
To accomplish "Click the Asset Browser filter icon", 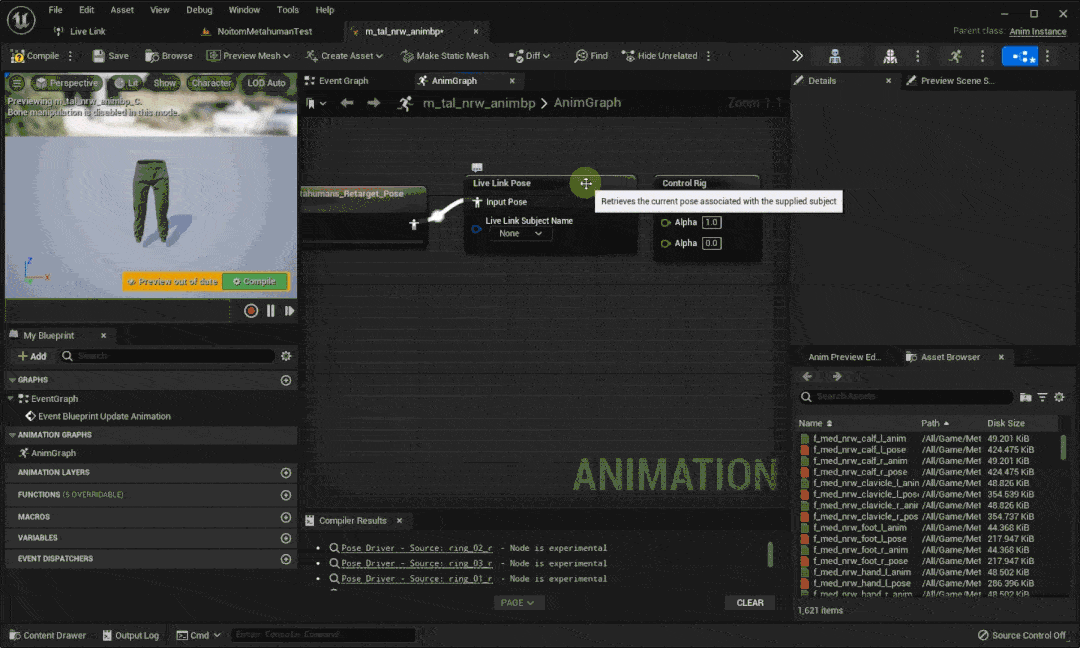I will 1042,397.
